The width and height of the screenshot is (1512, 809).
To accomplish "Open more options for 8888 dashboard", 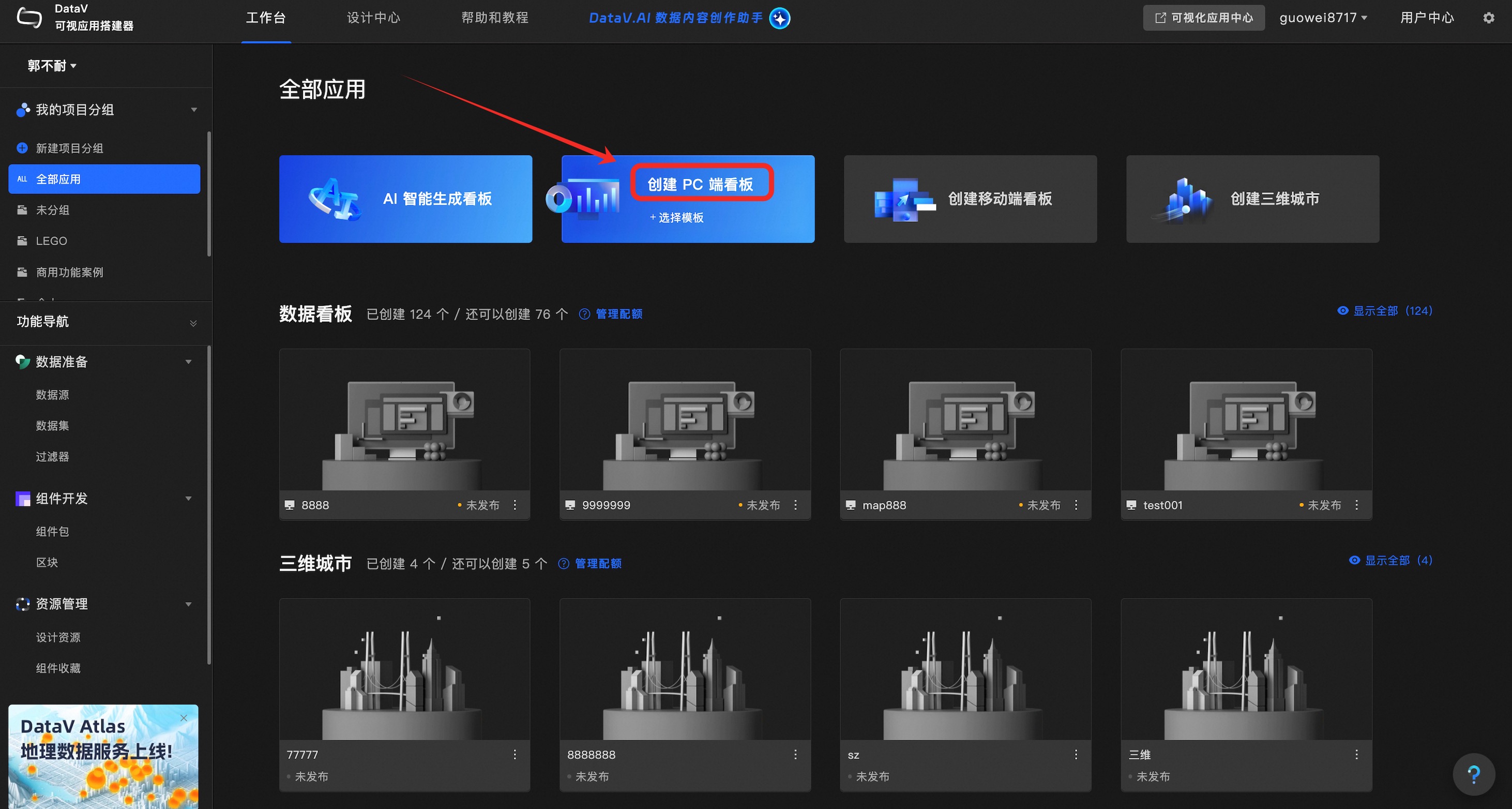I will pyautogui.click(x=515, y=505).
